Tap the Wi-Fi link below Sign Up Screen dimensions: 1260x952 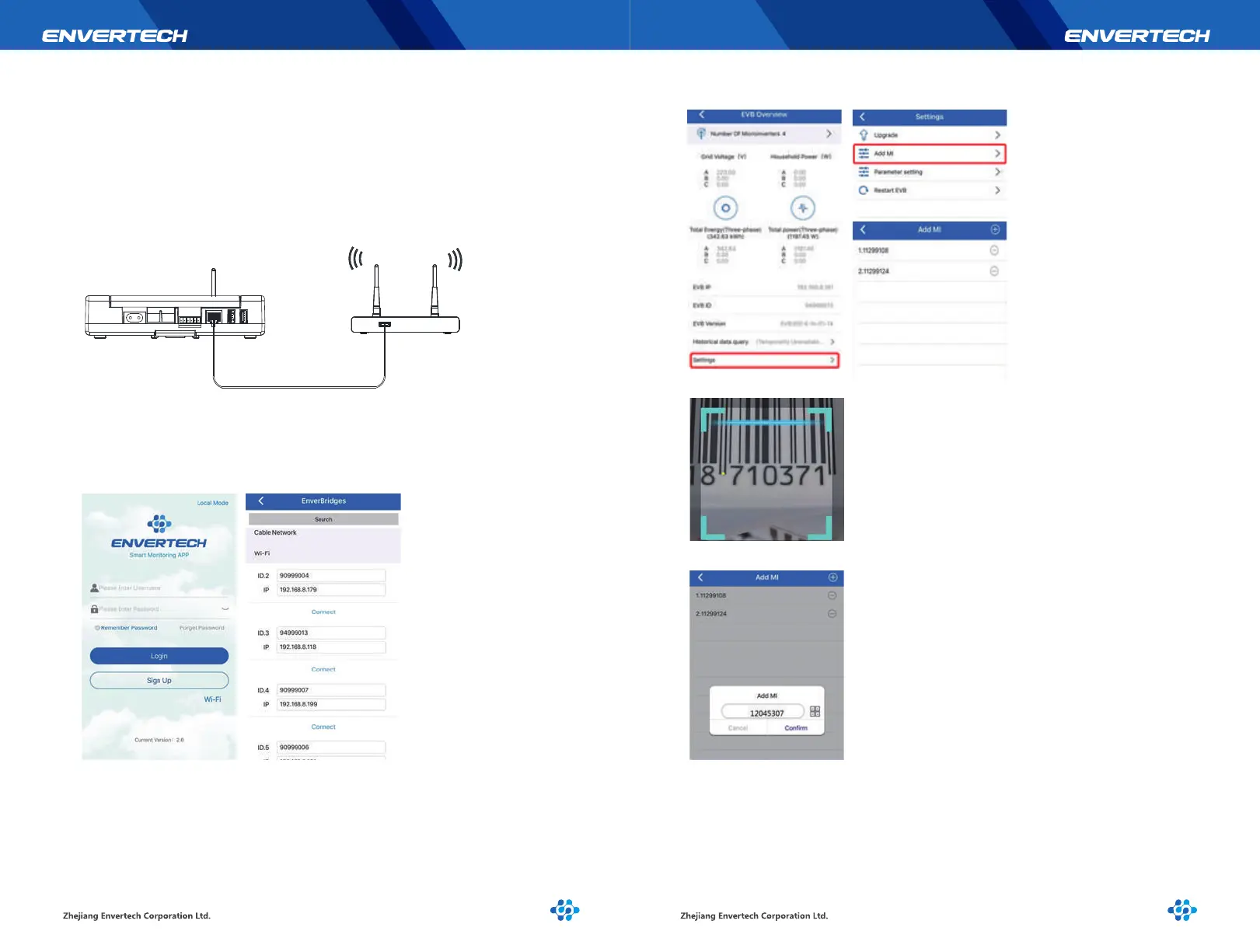click(x=212, y=699)
